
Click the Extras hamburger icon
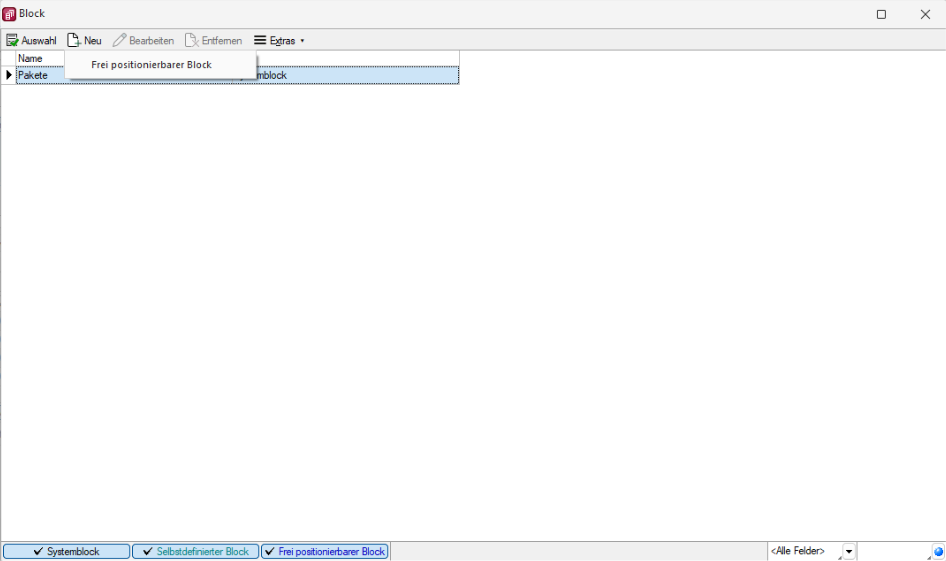(x=260, y=41)
